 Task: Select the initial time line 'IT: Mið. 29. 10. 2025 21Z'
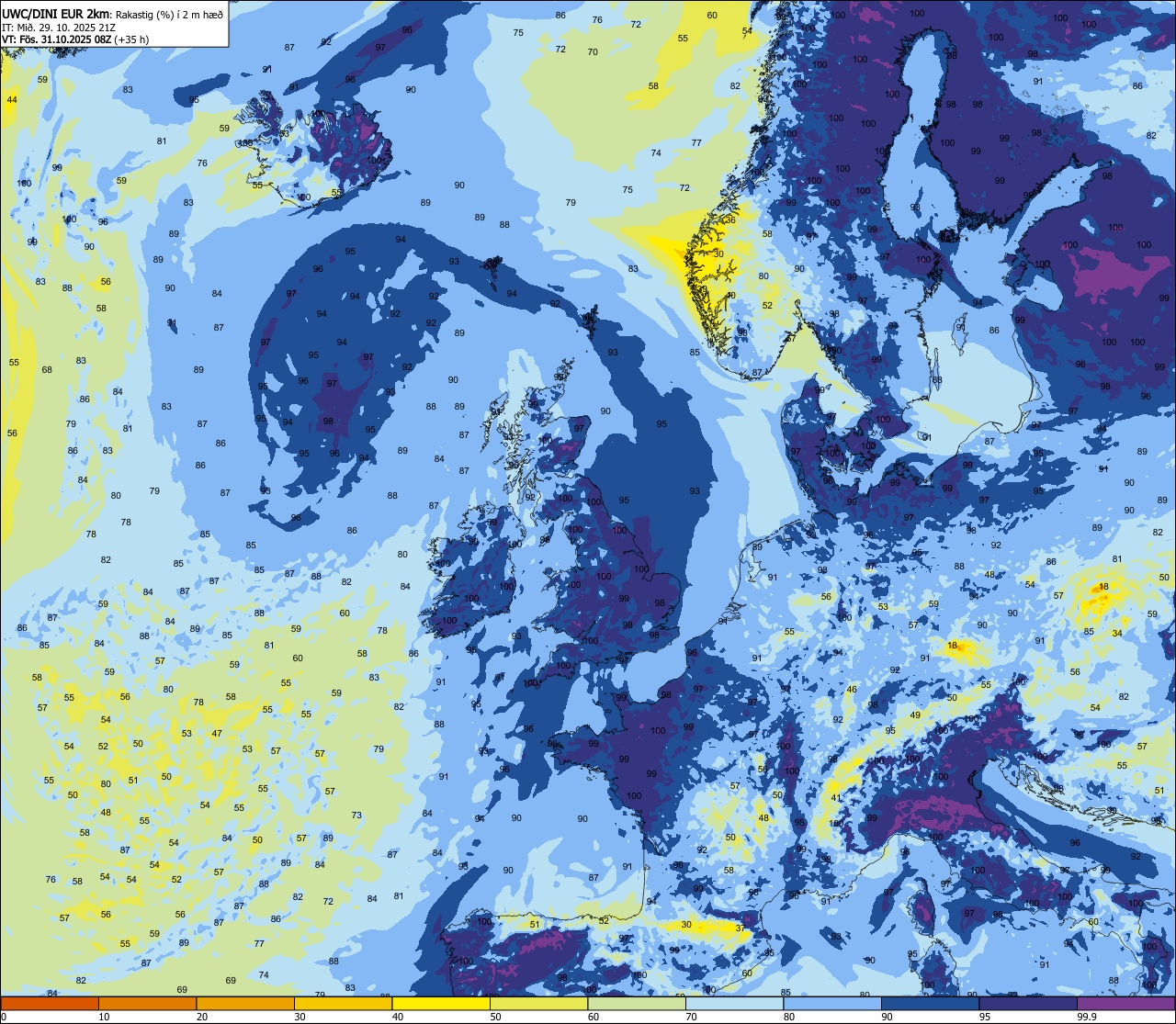point(61,28)
